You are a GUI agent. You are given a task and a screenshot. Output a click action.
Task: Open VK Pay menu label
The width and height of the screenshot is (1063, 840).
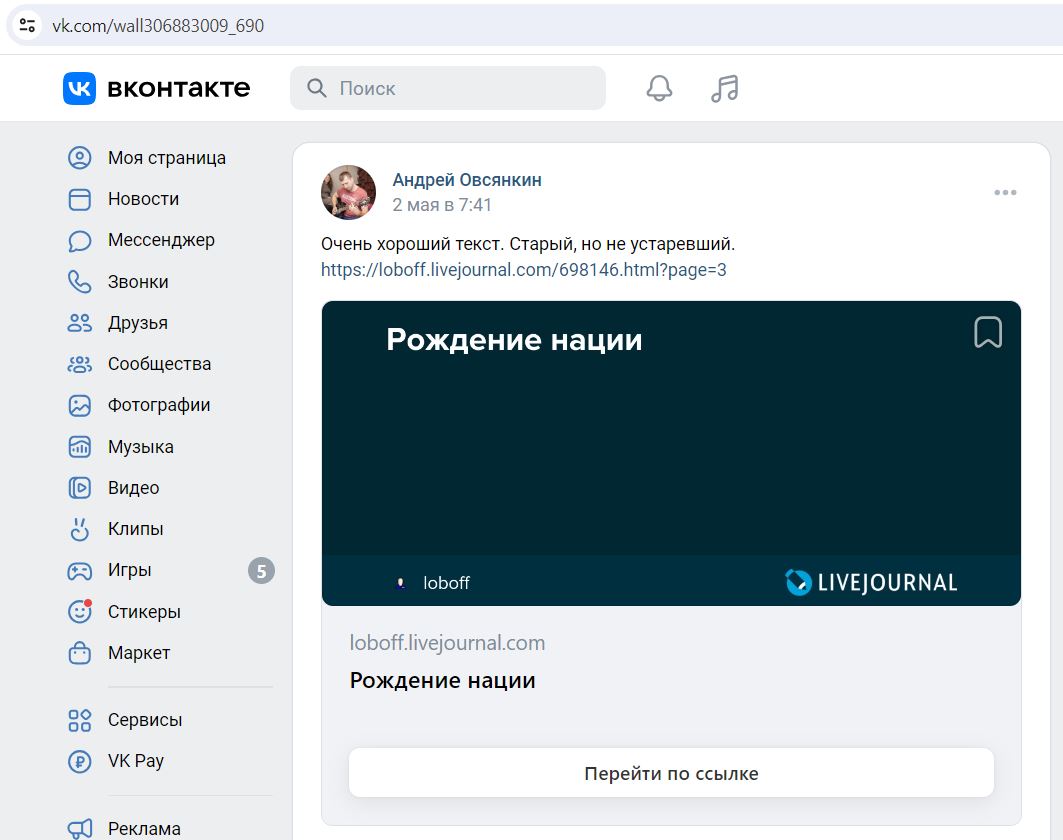coord(136,761)
